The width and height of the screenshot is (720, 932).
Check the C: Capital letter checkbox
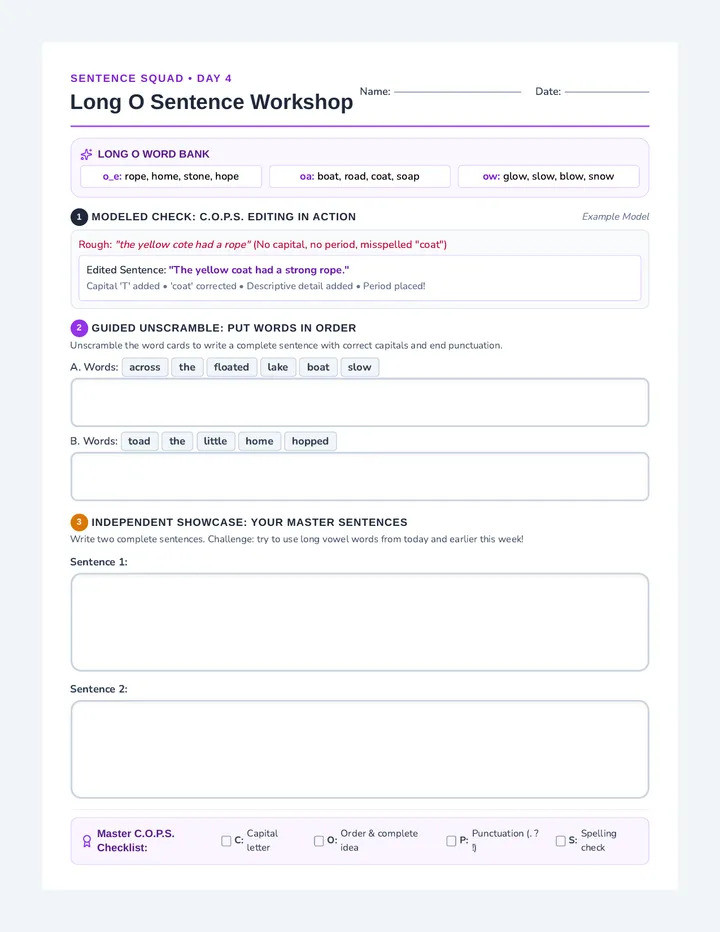[226, 841]
